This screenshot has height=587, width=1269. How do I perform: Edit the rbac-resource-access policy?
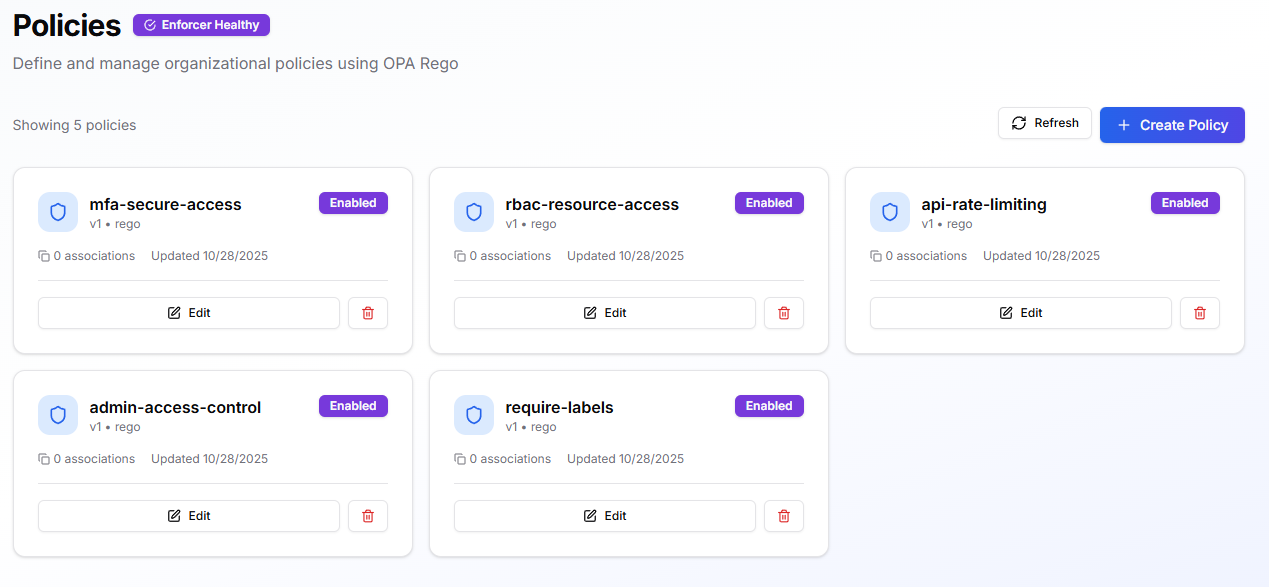(x=604, y=312)
